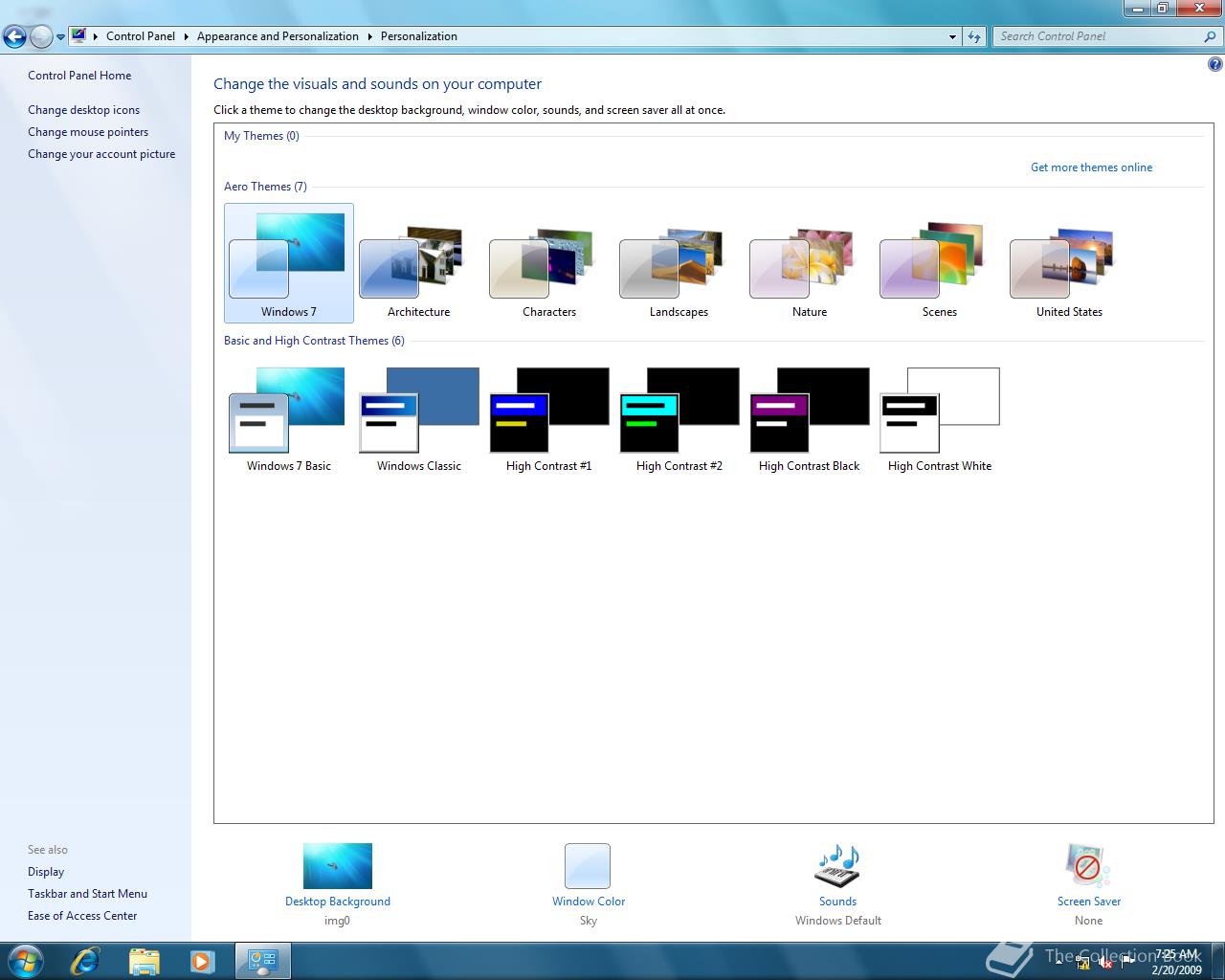The width and height of the screenshot is (1225, 980).
Task: Click the volume icon in system tray
Action: point(1104,963)
